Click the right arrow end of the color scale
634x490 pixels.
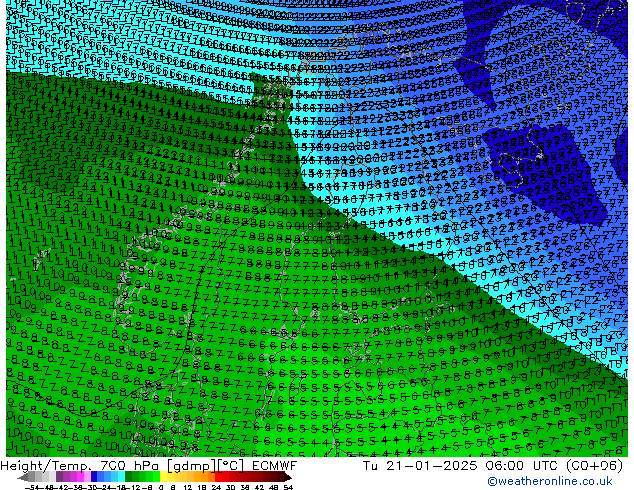point(288,477)
